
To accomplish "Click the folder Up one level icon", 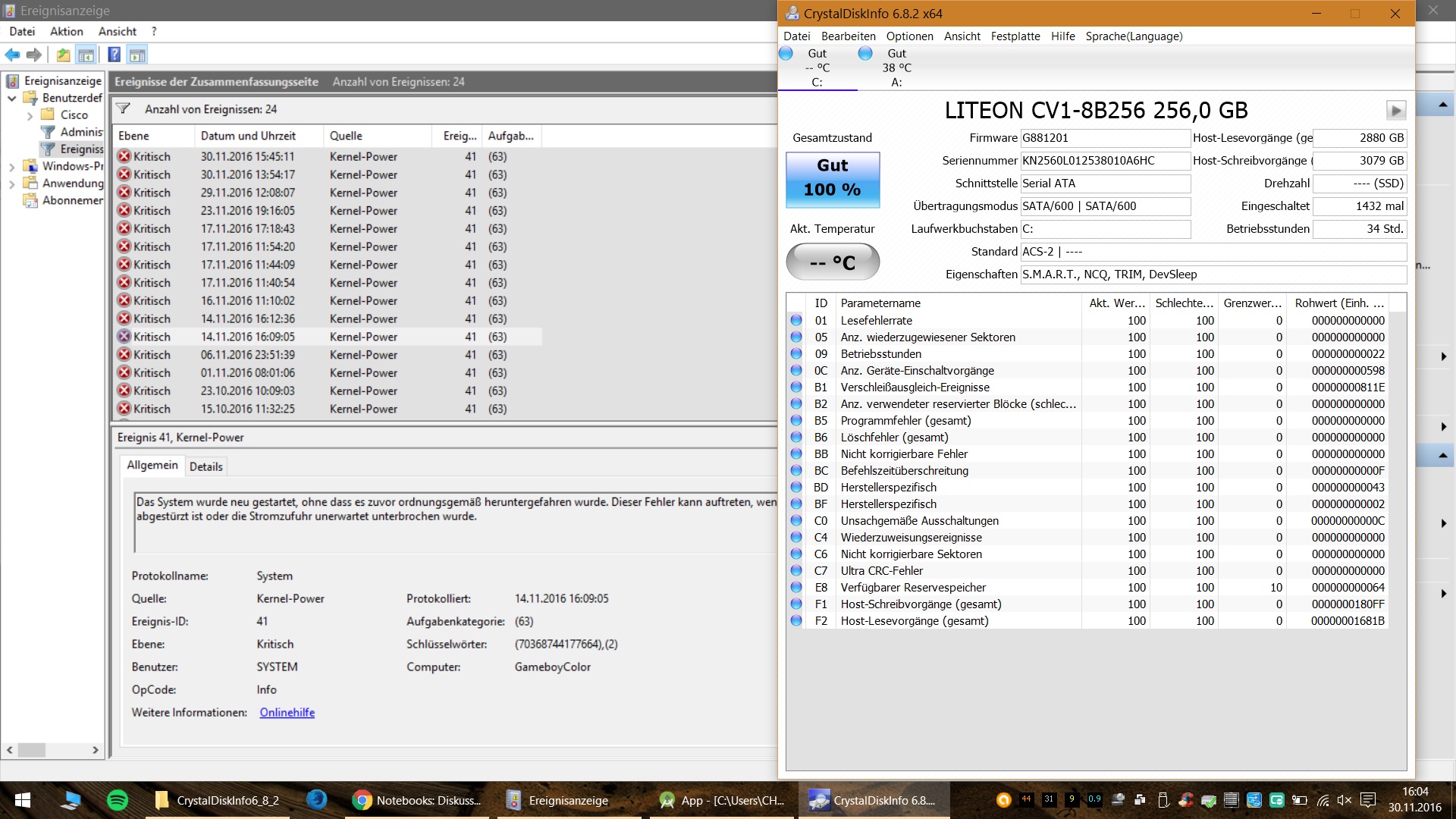I will (x=64, y=55).
